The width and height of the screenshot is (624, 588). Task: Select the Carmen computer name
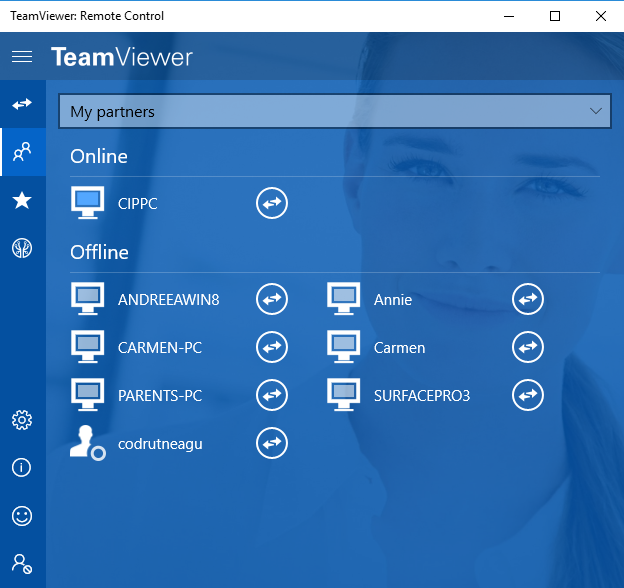(x=400, y=348)
